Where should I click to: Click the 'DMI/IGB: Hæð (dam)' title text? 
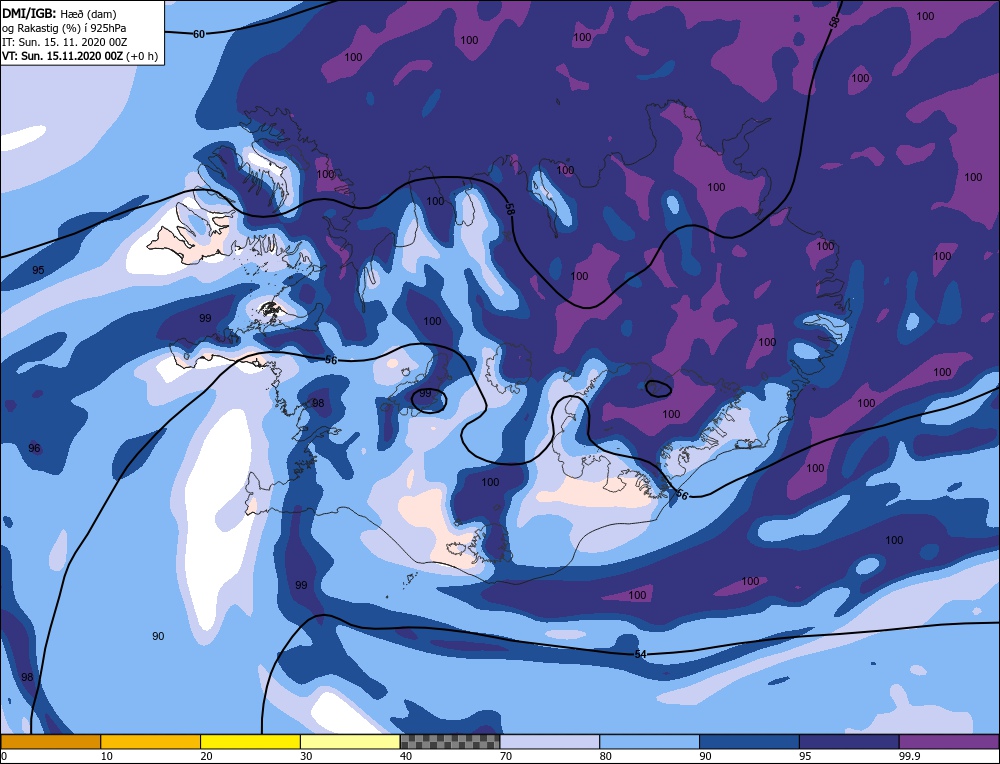[59, 13]
